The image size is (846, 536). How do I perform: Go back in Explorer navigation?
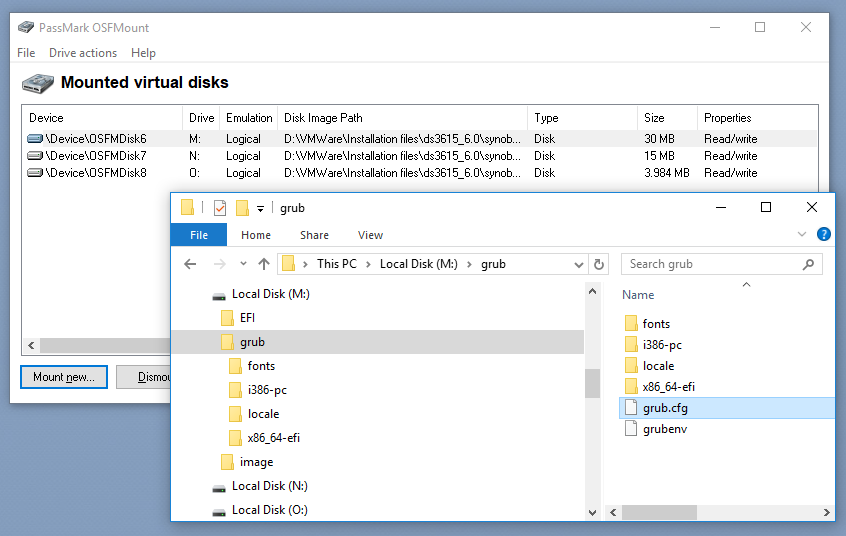click(x=190, y=264)
